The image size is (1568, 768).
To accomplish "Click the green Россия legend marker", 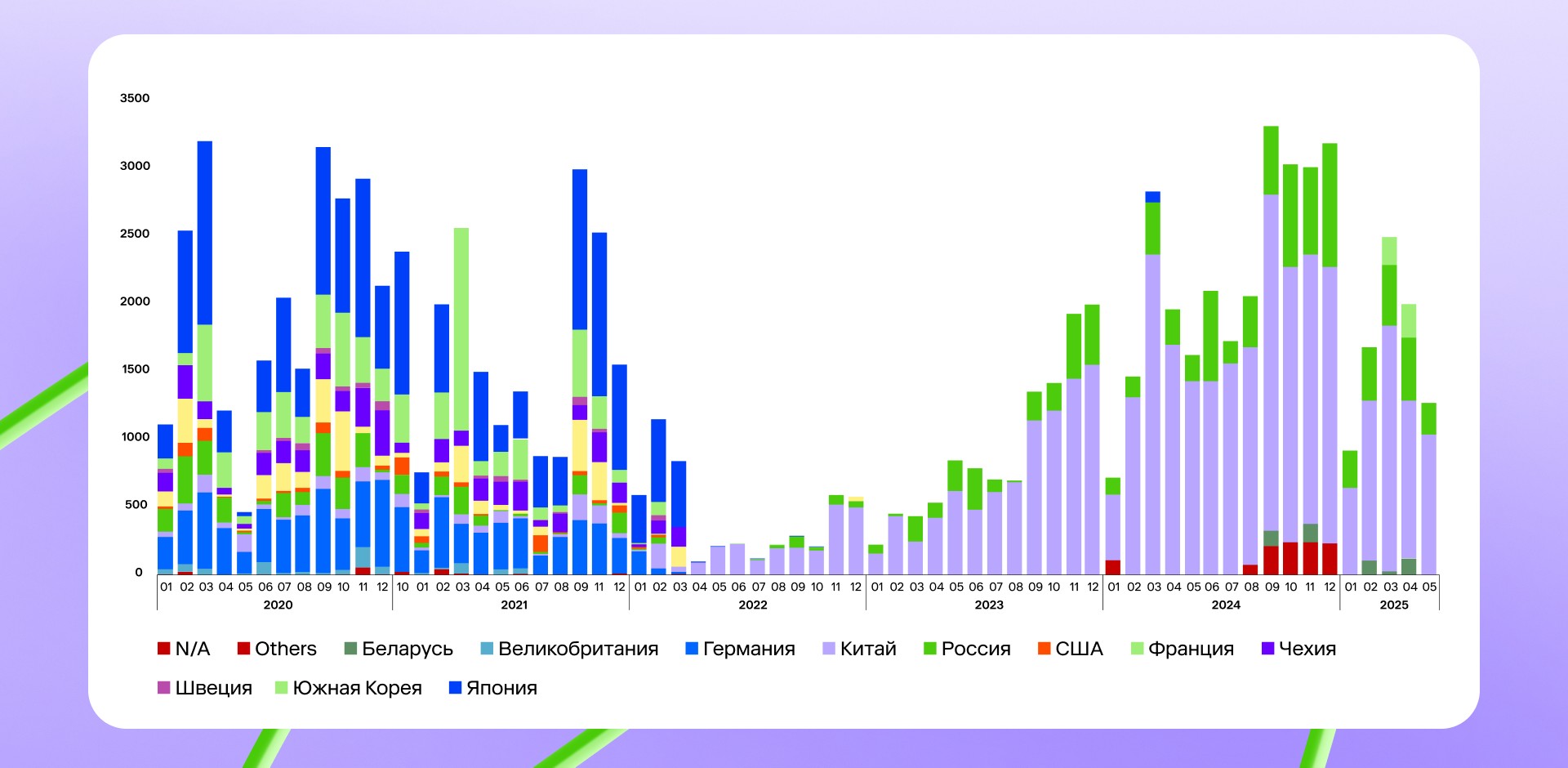I will 929,649.
